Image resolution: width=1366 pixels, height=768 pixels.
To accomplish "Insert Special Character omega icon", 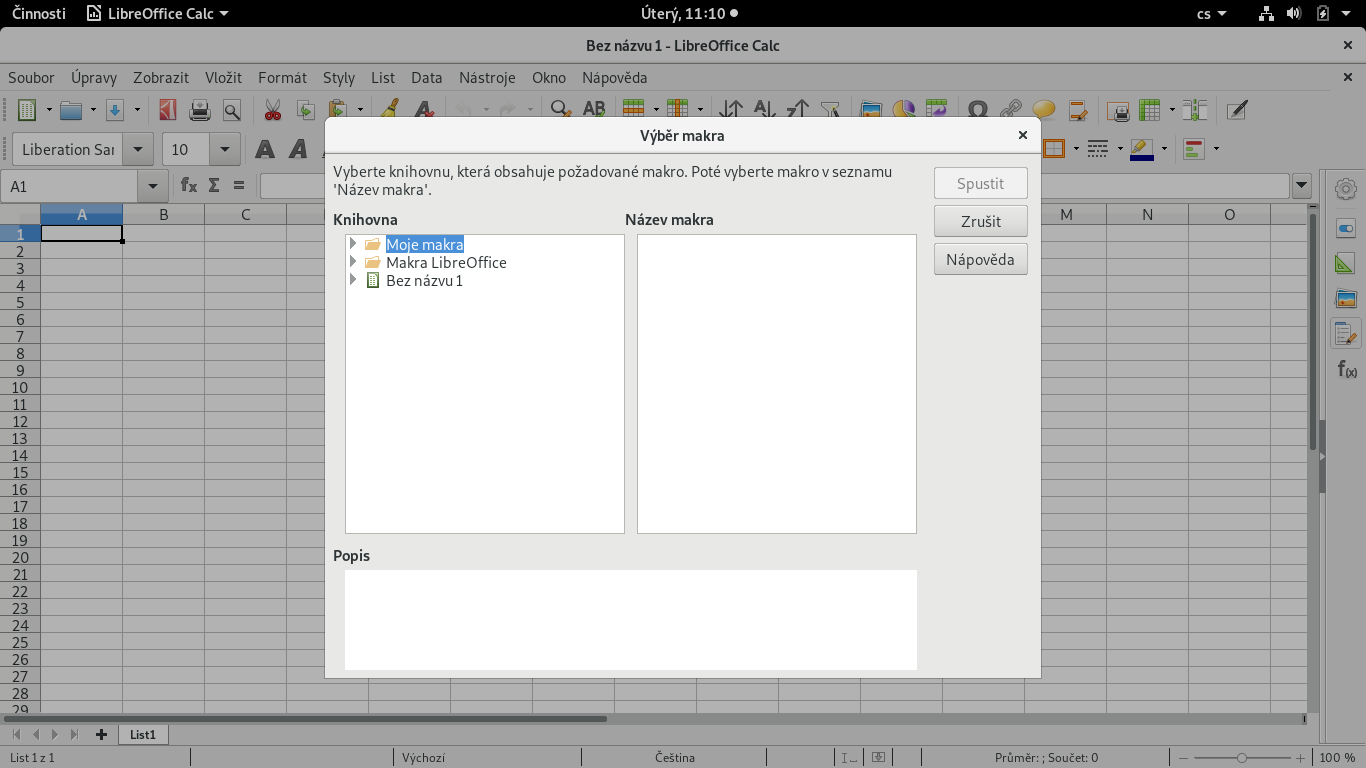I will click(x=978, y=110).
